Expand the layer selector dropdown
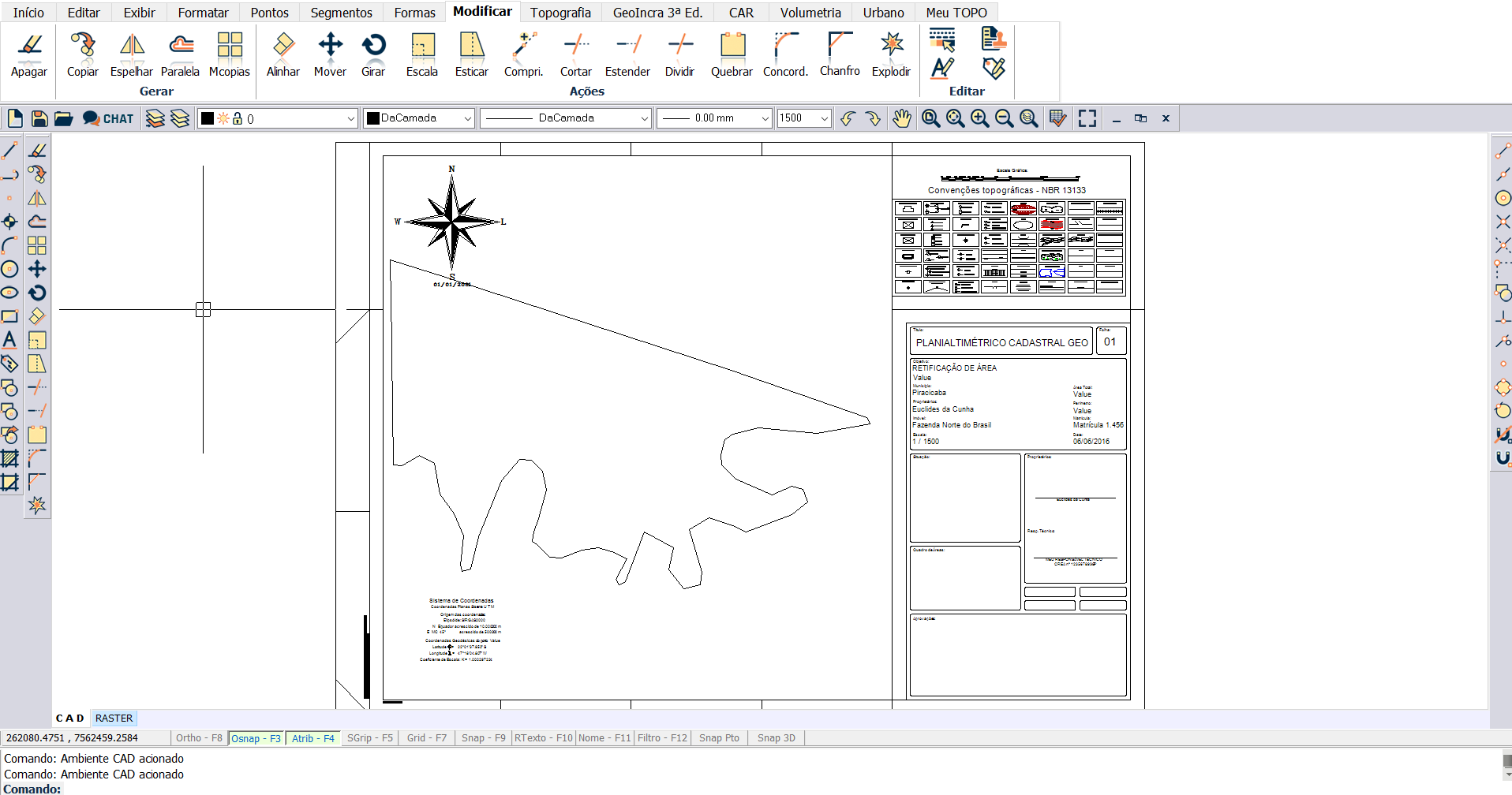The height and width of the screenshot is (795, 1512). [350, 118]
